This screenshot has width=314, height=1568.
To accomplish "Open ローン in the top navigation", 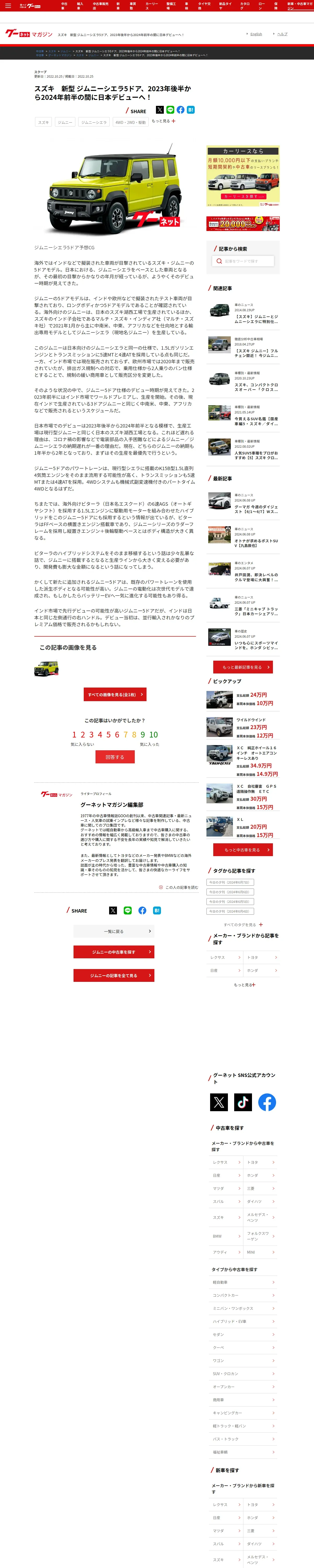I will [262, 5].
